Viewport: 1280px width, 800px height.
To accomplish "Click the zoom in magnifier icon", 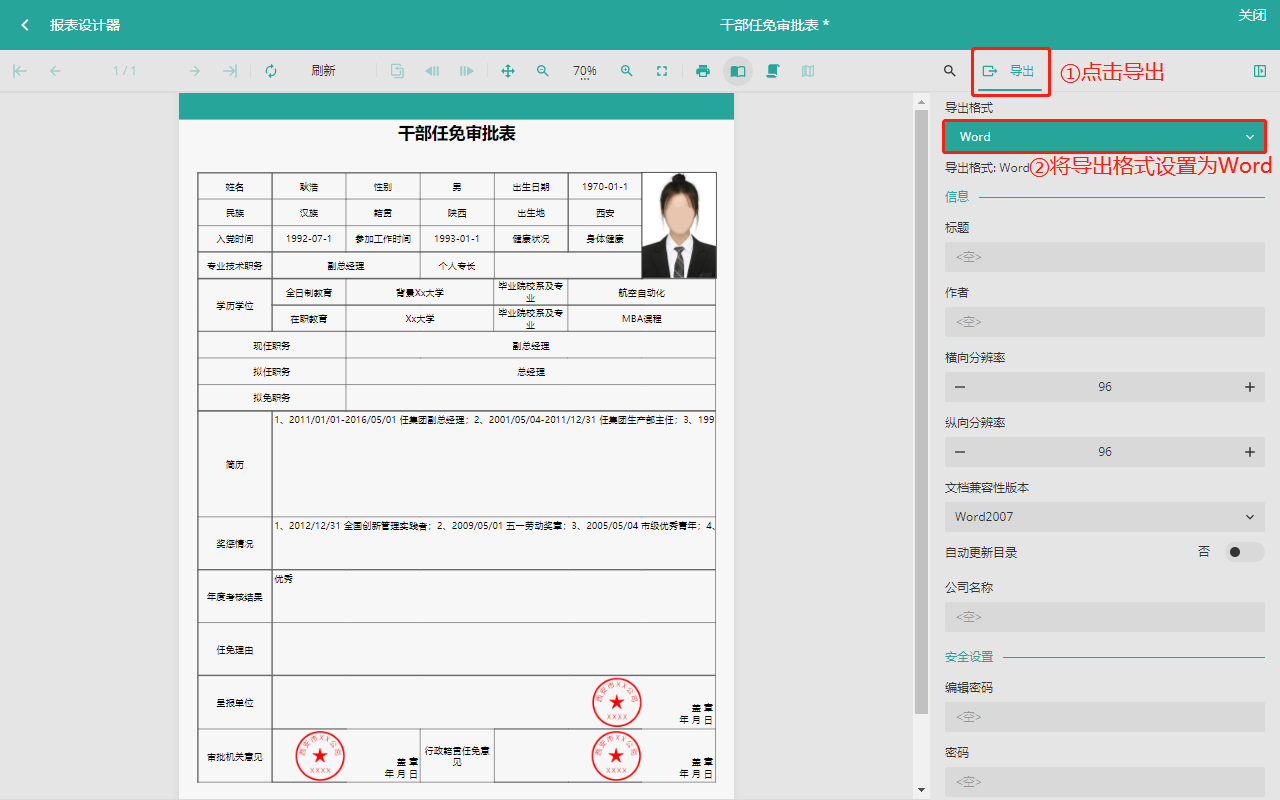I will (x=627, y=71).
